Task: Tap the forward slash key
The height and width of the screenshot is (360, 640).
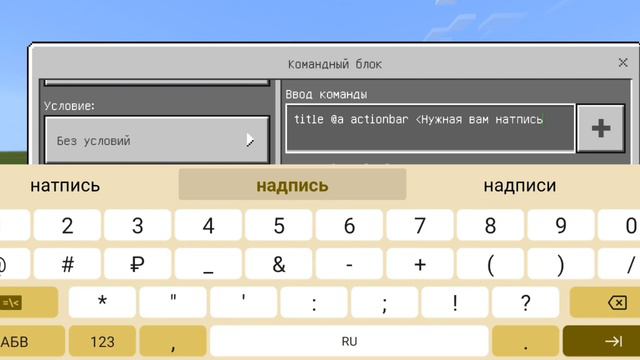Action: 619,264
